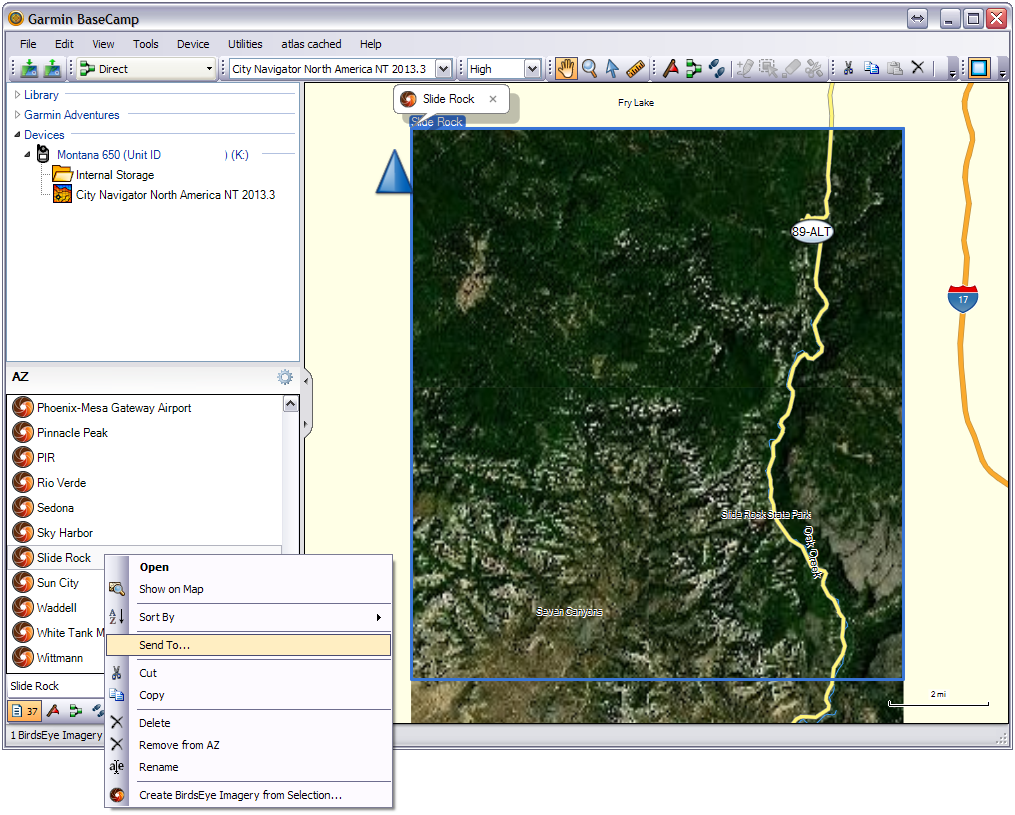Click the Send to Device toolbar icon
This screenshot has width=1015, height=815.
point(29,68)
